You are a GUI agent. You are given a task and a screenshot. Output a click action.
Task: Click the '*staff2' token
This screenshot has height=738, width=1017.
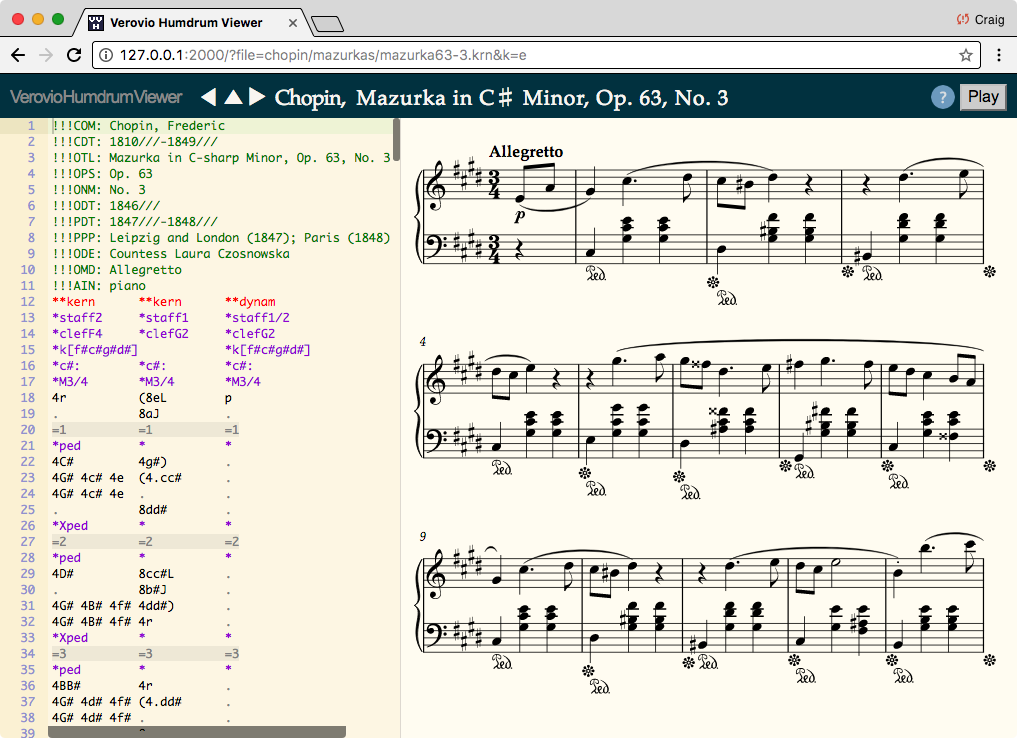point(77,318)
